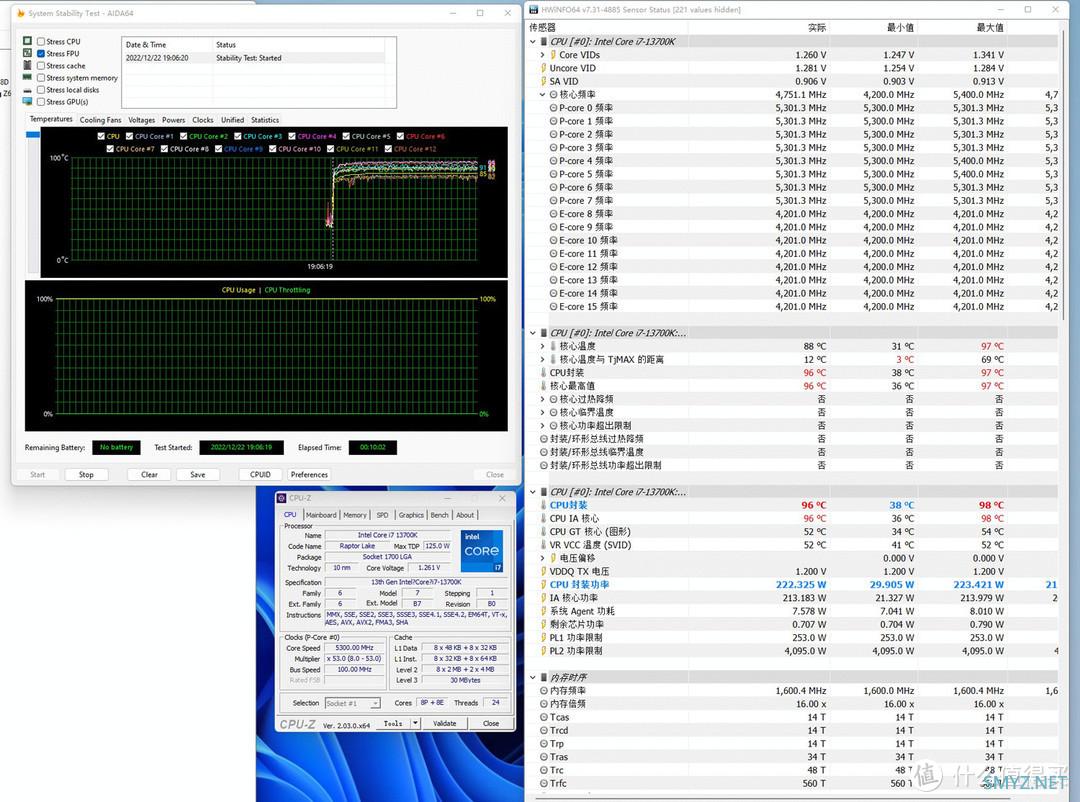Expand the 核心过热降频 row
The width and height of the screenshot is (1080, 802).
tap(543, 400)
